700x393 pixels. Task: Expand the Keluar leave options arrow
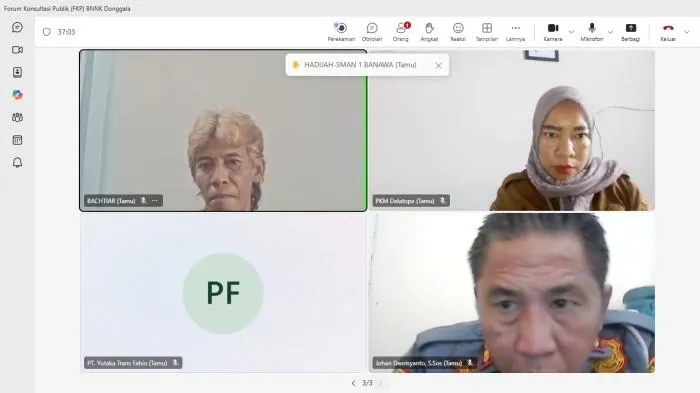point(687,32)
